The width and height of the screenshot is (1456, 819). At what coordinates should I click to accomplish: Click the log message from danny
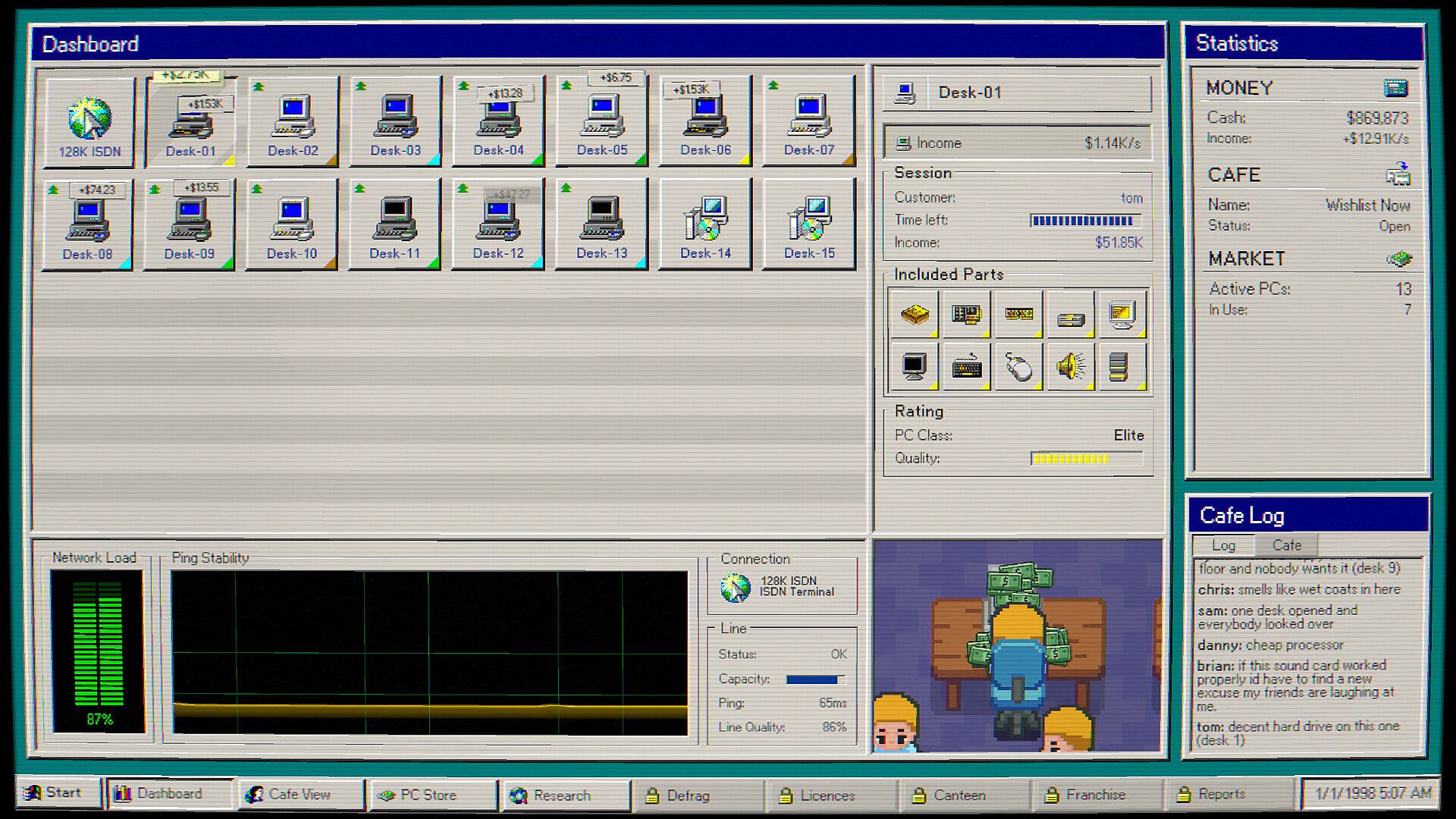click(x=1271, y=645)
